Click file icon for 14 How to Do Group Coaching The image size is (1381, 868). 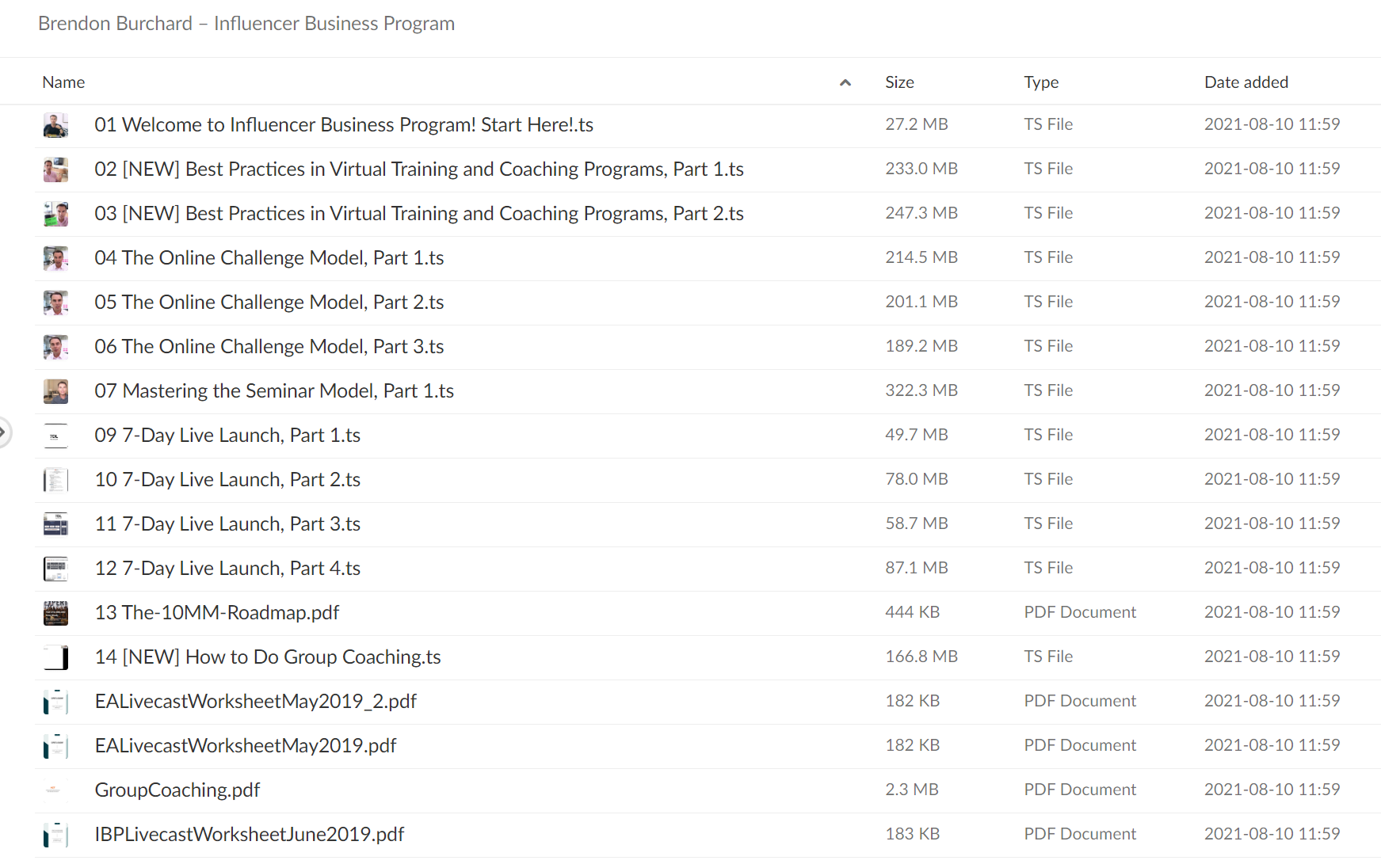pyautogui.click(x=55, y=657)
